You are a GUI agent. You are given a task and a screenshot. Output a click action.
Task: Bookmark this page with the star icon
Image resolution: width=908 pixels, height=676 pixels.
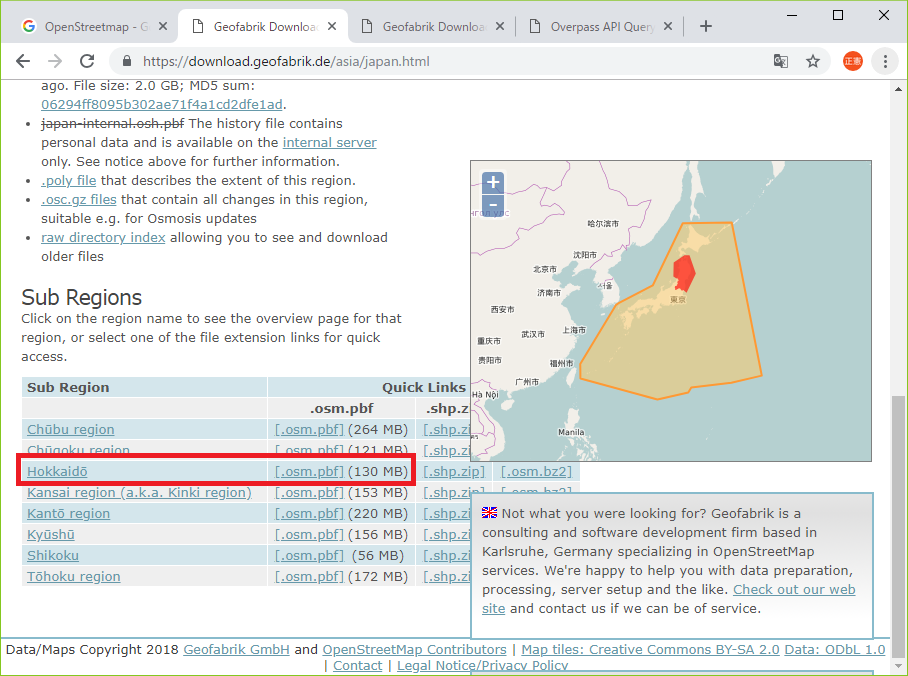click(813, 61)
